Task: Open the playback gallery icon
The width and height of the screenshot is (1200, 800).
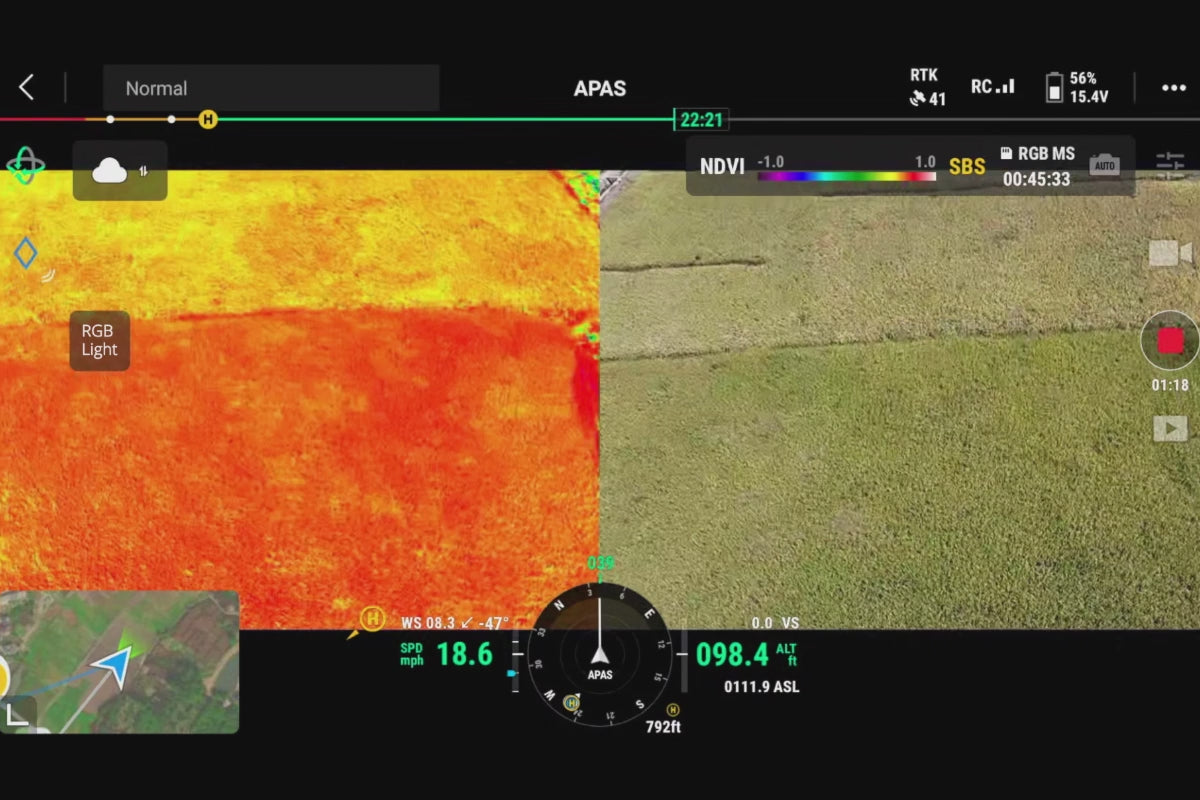Action: [1169, 429]
